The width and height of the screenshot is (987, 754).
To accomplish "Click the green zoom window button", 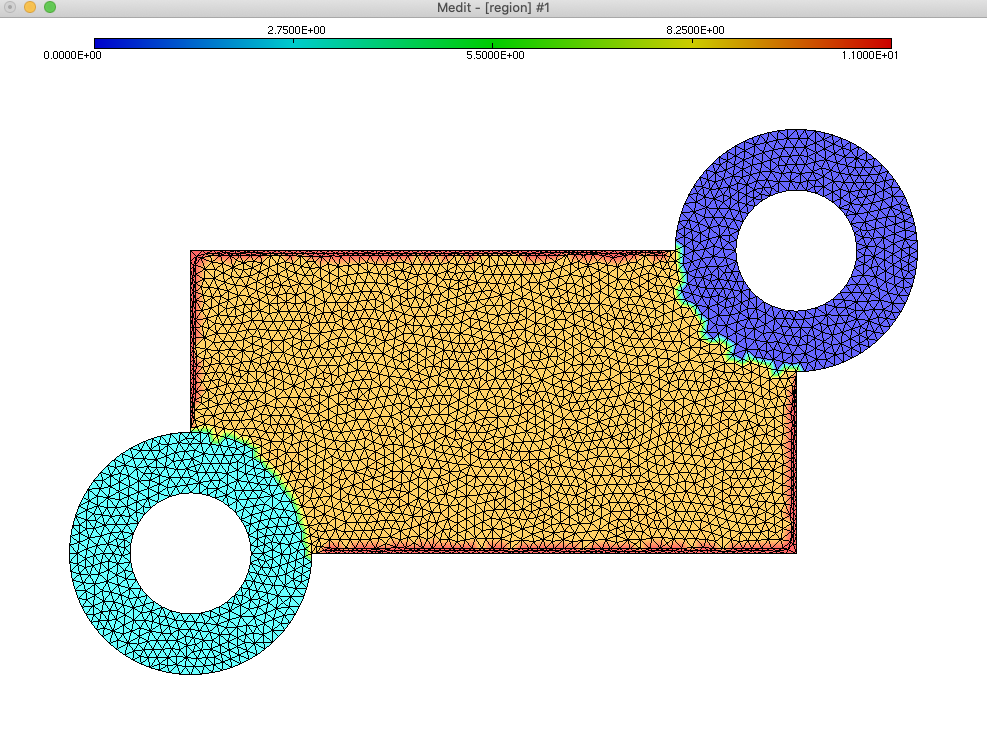I will [50, 7].
